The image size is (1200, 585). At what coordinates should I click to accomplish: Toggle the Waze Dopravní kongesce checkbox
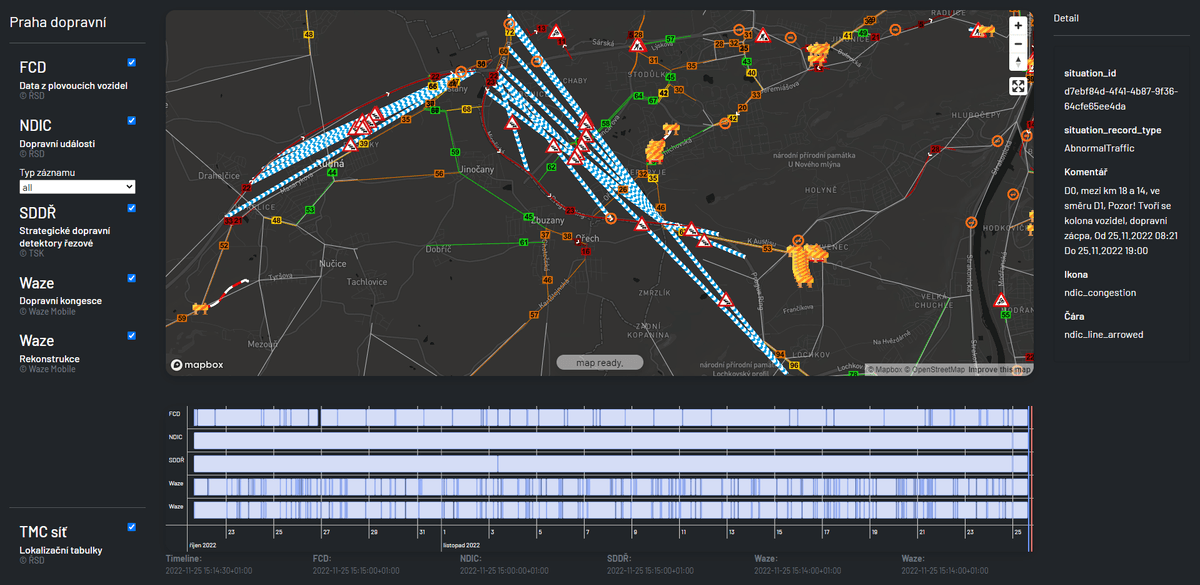(x=132, y=278)
